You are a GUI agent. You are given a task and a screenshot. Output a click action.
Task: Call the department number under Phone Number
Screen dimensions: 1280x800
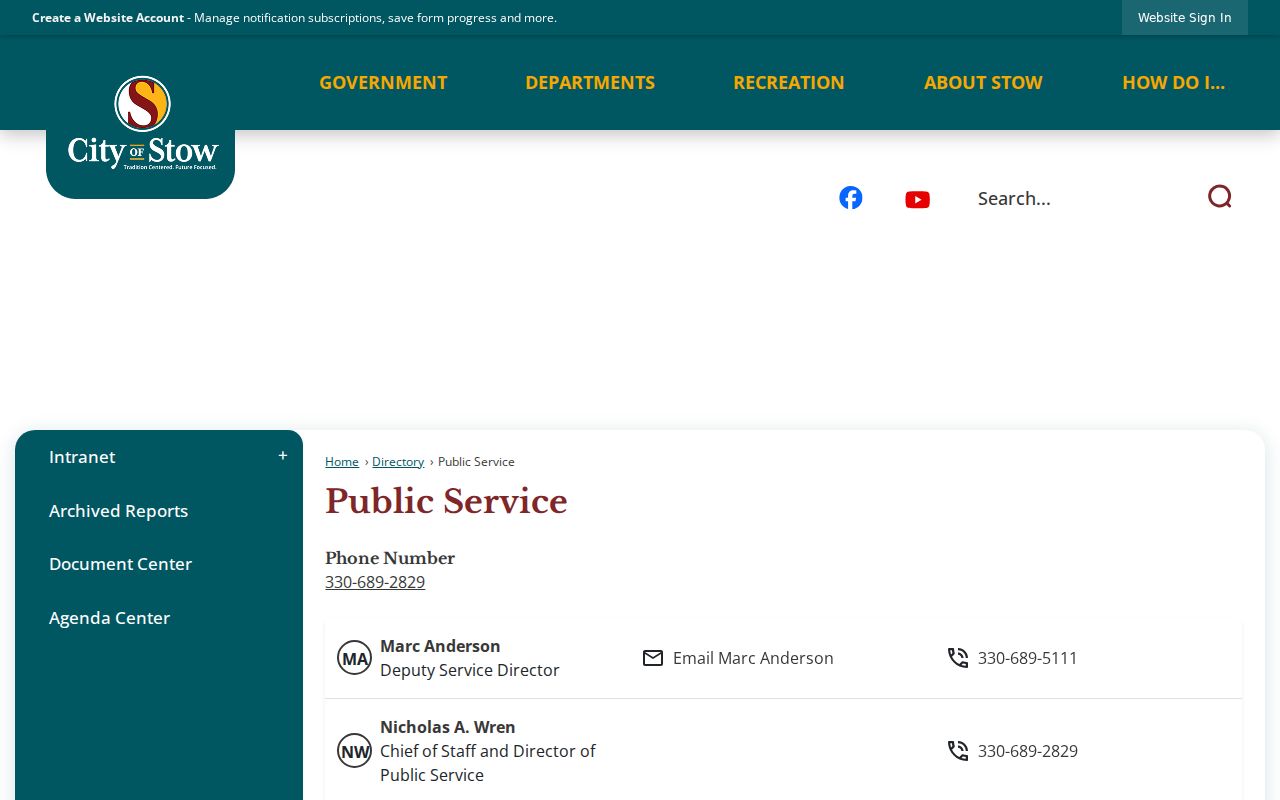point(375,582)
